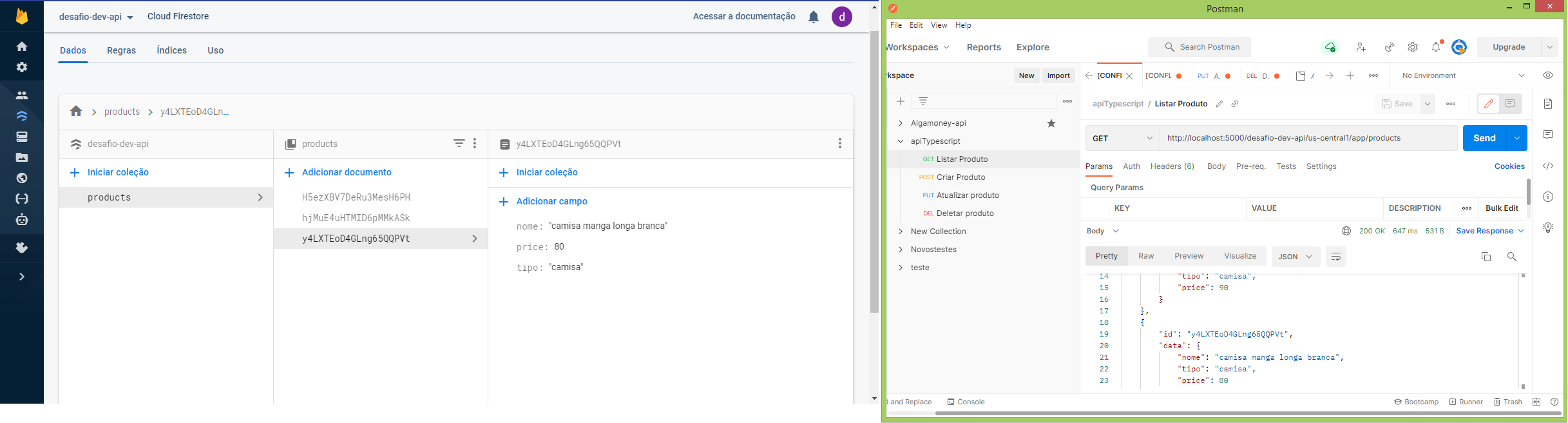Image resolution: width=1568 pixels, height=423 pixels.
Task: Click the blue Send button
Action: (1484, 138)
